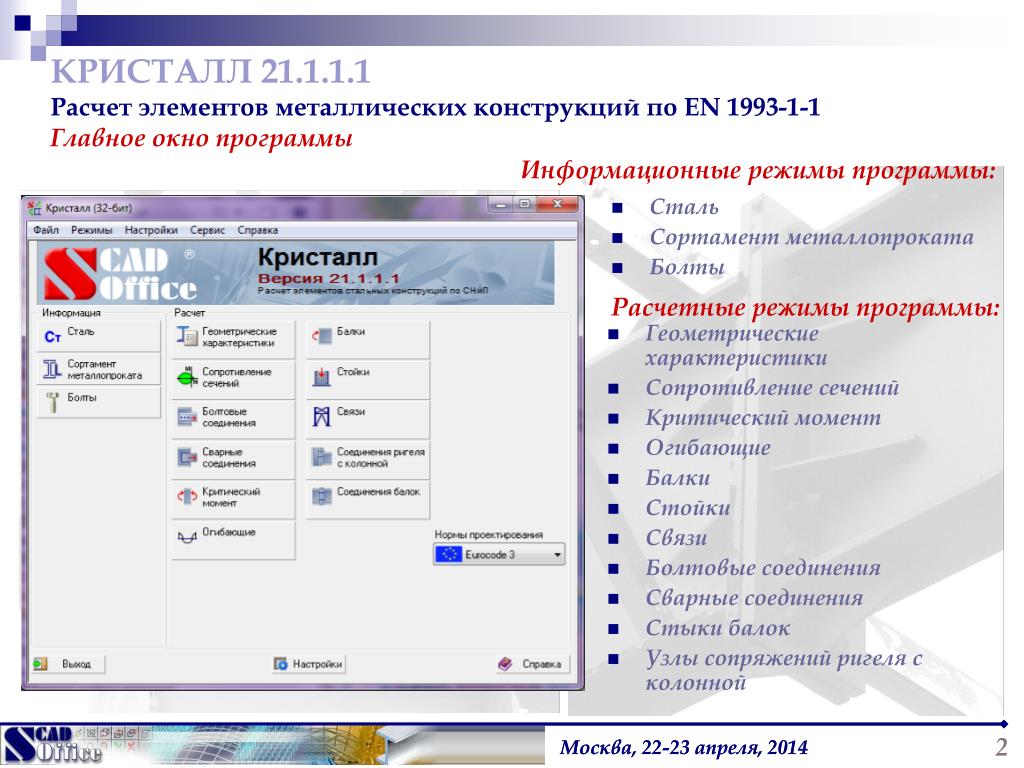Open the Справка menu in menu bar
The width and height of the screenshot is (1024, 768).
point(257,231)
